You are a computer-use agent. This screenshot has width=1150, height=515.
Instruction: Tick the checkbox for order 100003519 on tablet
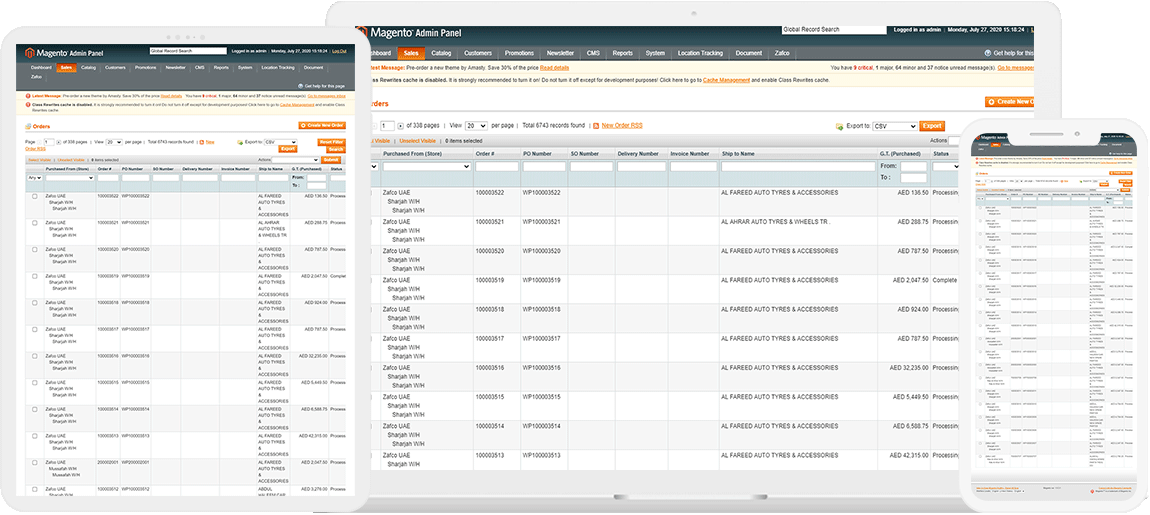coord(34,277)
